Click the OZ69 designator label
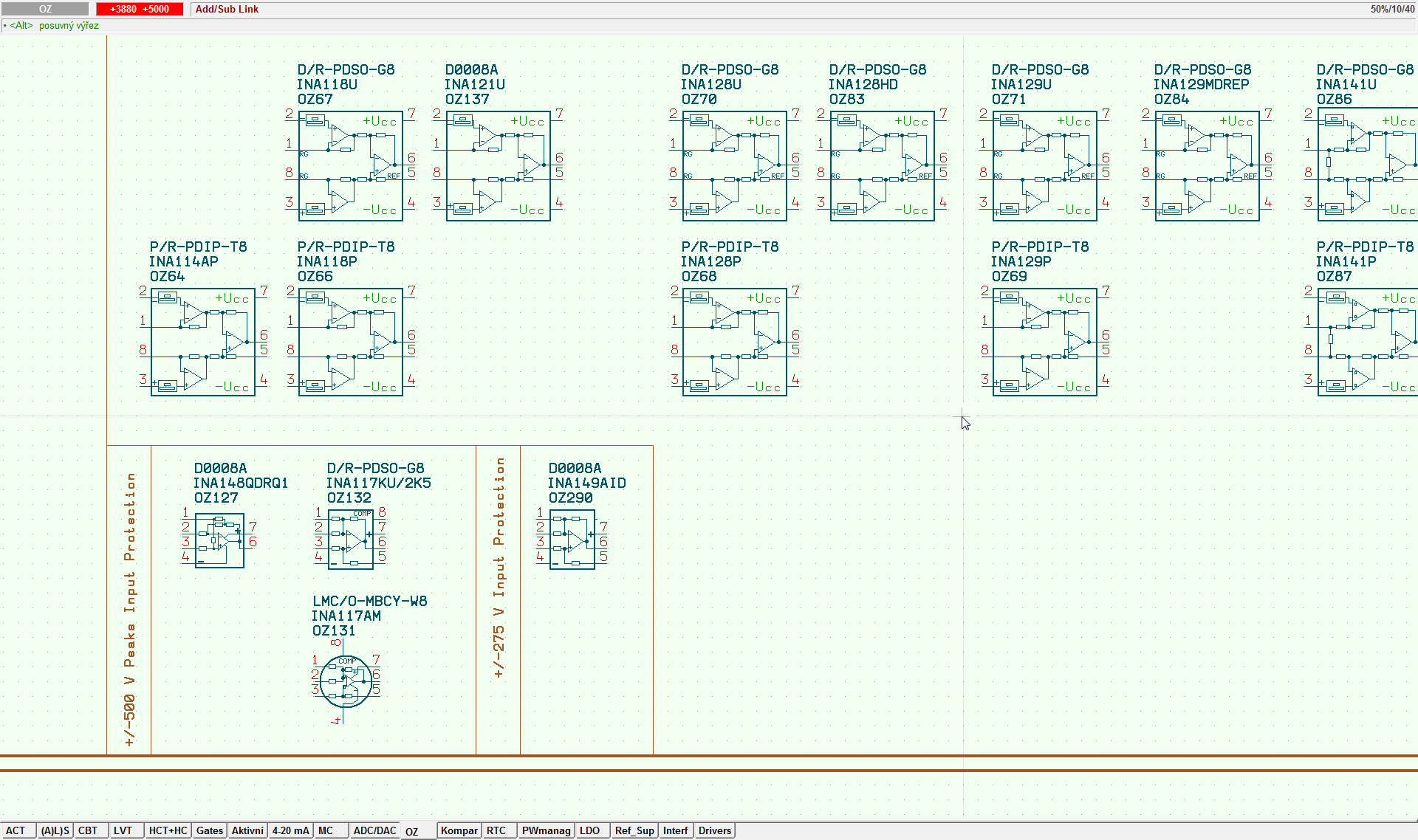Viewport: 1418px width, 840px height. 1010,276
